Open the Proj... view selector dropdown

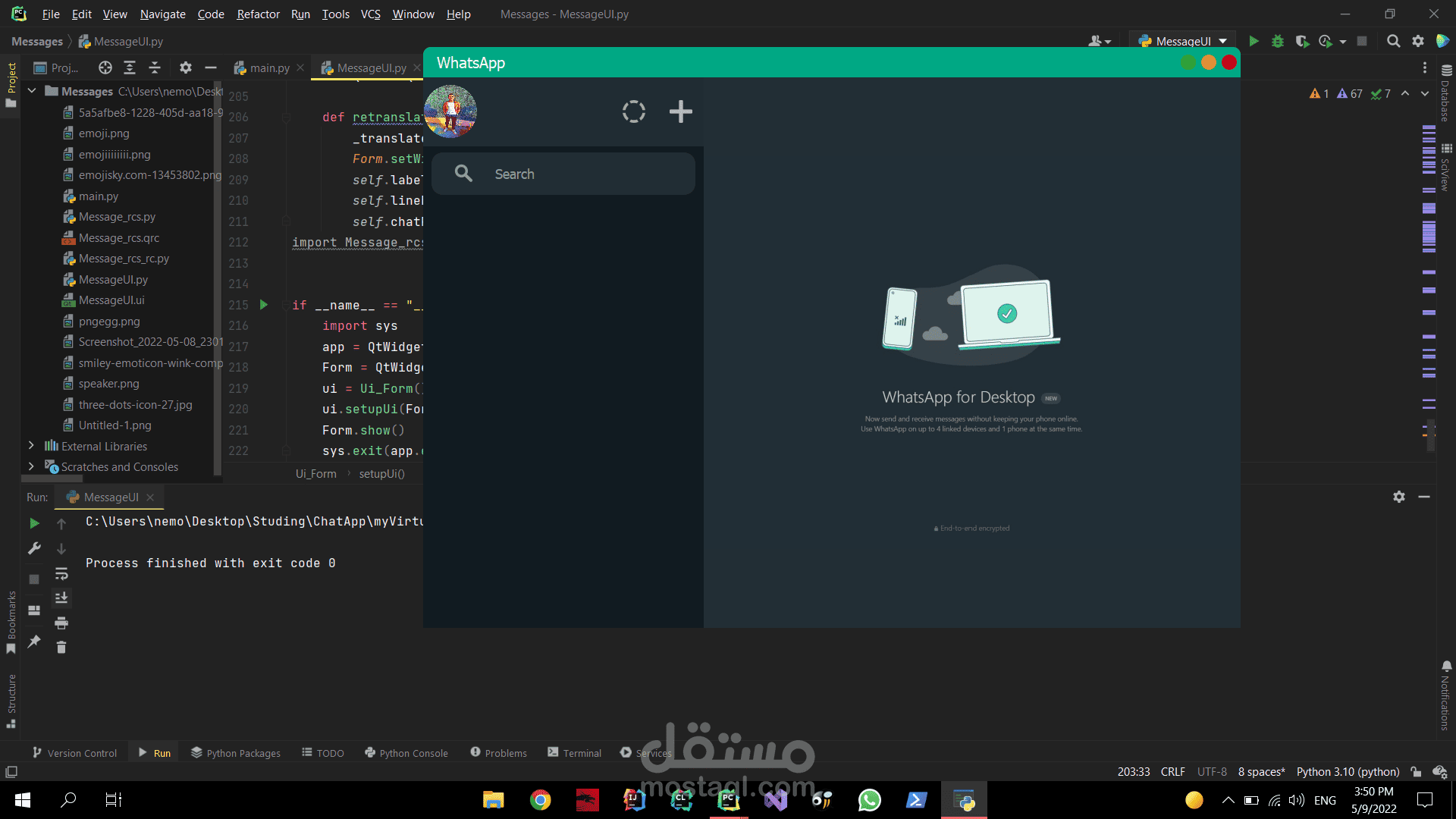click(x=56, y=67)
